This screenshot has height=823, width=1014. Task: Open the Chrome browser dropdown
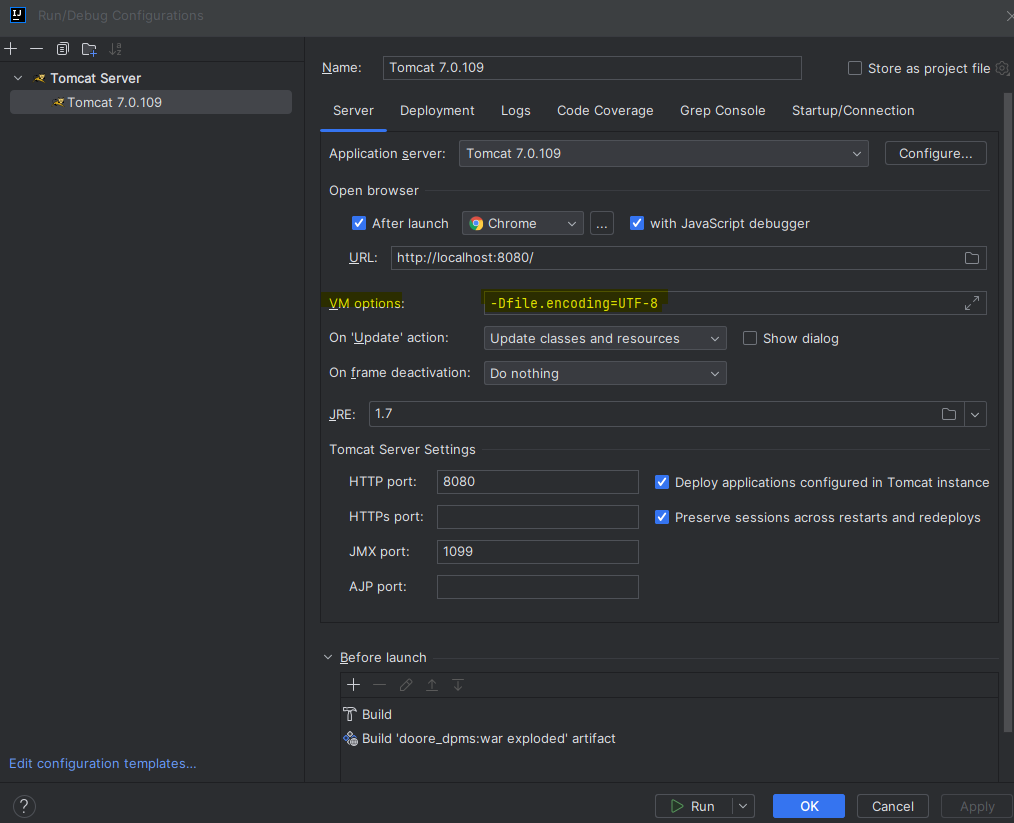523,223
